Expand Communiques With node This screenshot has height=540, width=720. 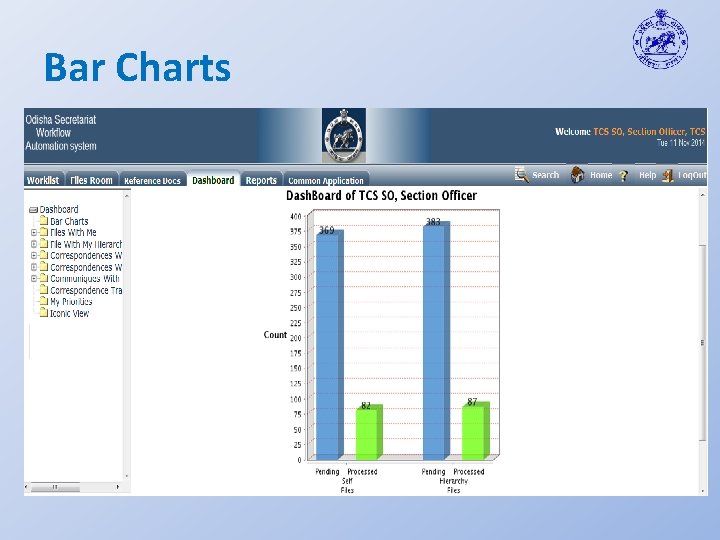click(x=34, y=279)
